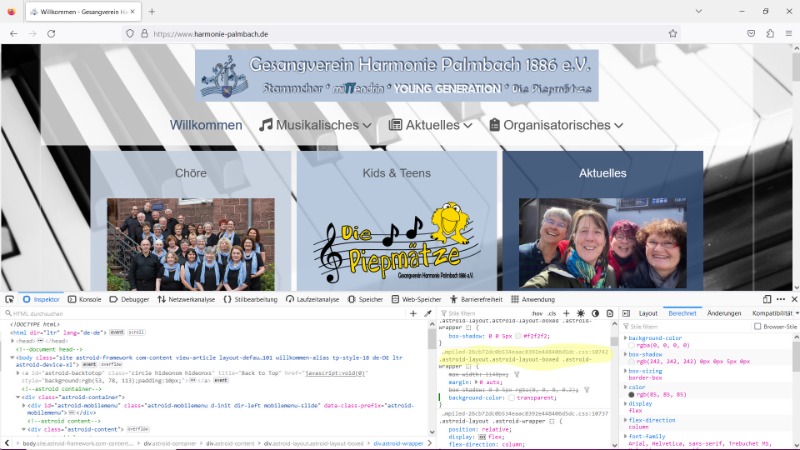Toggle pseudo-class panel with .hov
800x450 pixels.
click(537, 313)
